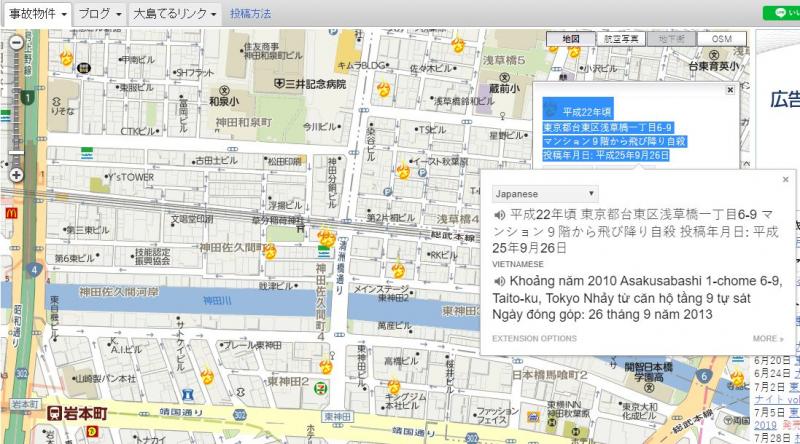This screenshot has height=444, width=800.
Task: Click the 6月20日 sidebar entry
Action: (777, 360)
